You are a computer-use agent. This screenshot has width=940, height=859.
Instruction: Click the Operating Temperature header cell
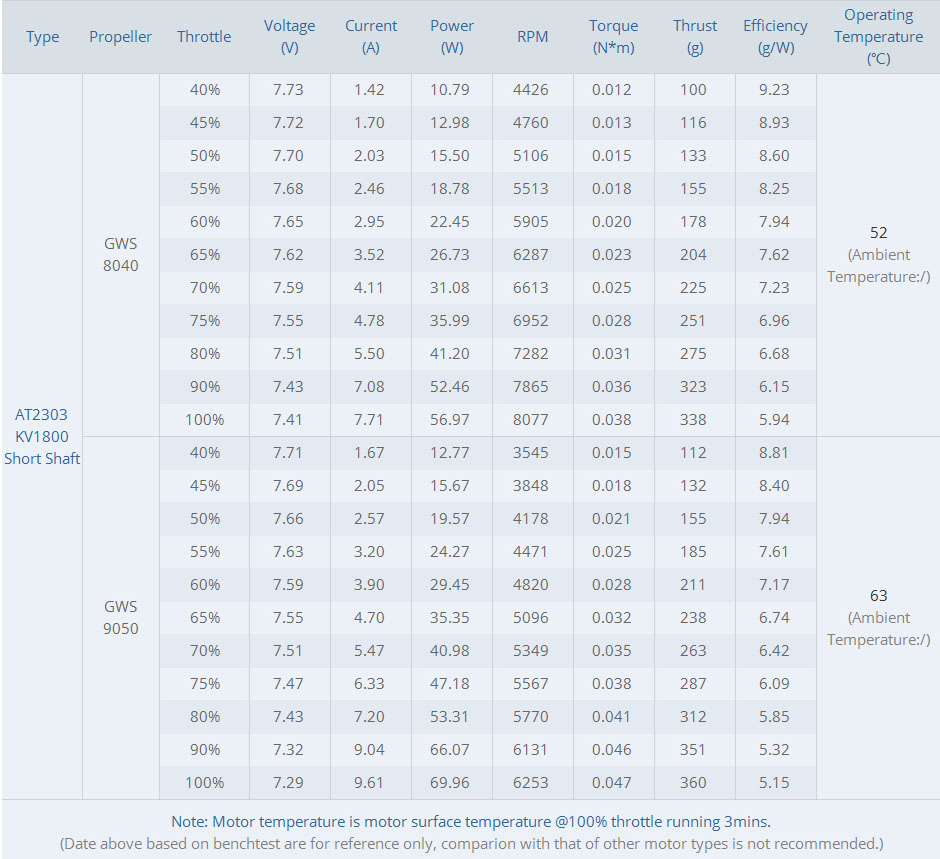point(878,37)
